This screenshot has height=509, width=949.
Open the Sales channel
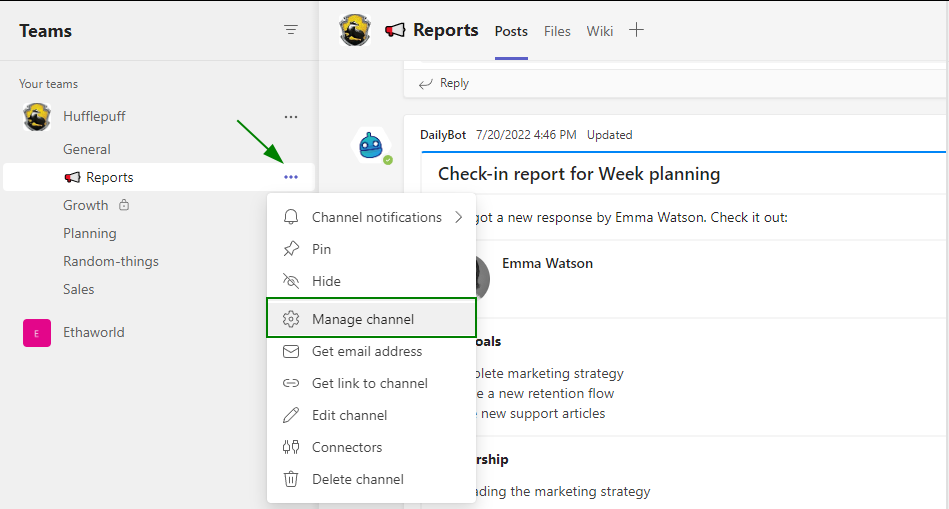79,289
